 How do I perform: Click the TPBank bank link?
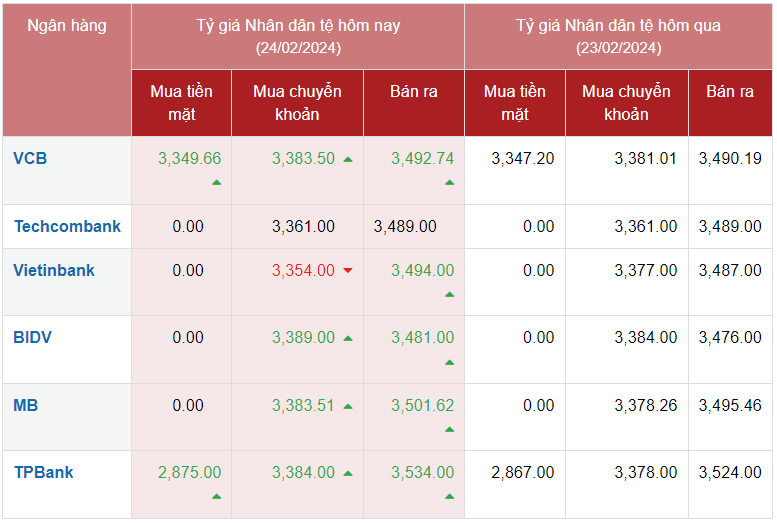coord(43,472)
